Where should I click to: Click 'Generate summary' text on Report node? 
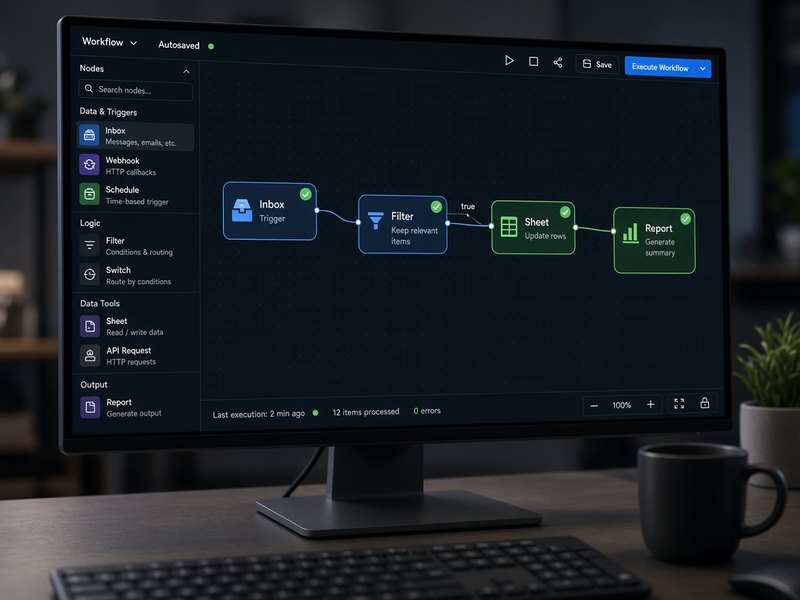660,247
